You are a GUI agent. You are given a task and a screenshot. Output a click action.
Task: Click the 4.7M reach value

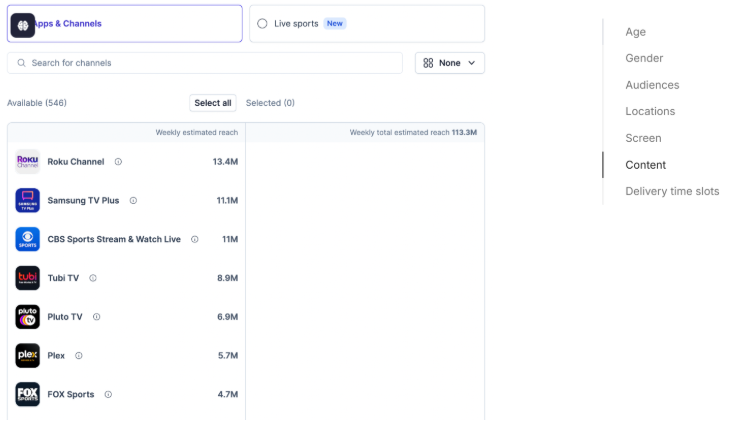pyautogui.click(x=228, y=394)
